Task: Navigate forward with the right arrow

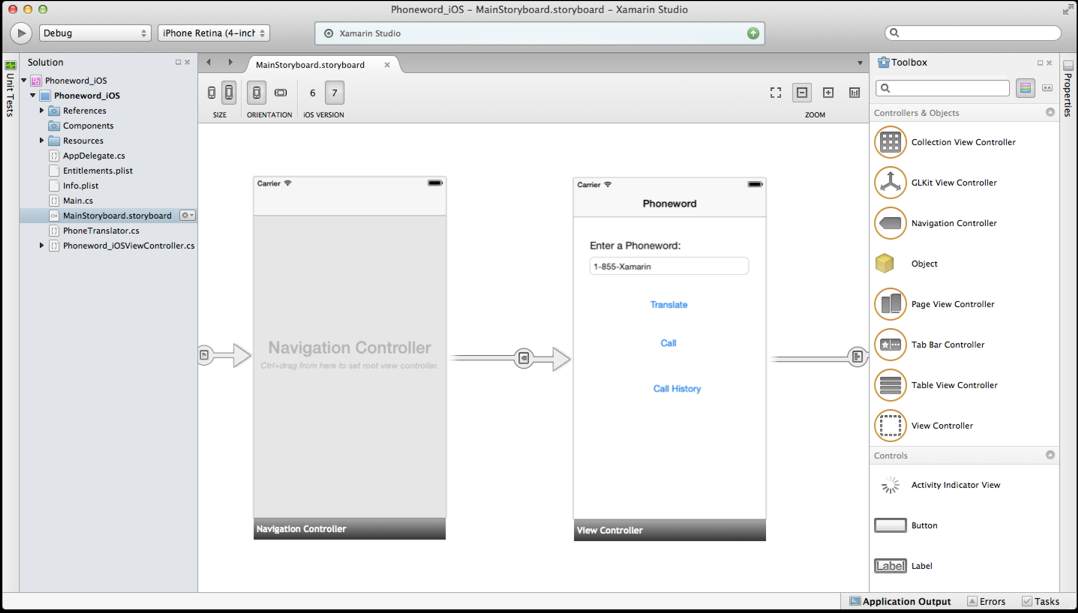Action: (230, 63)
